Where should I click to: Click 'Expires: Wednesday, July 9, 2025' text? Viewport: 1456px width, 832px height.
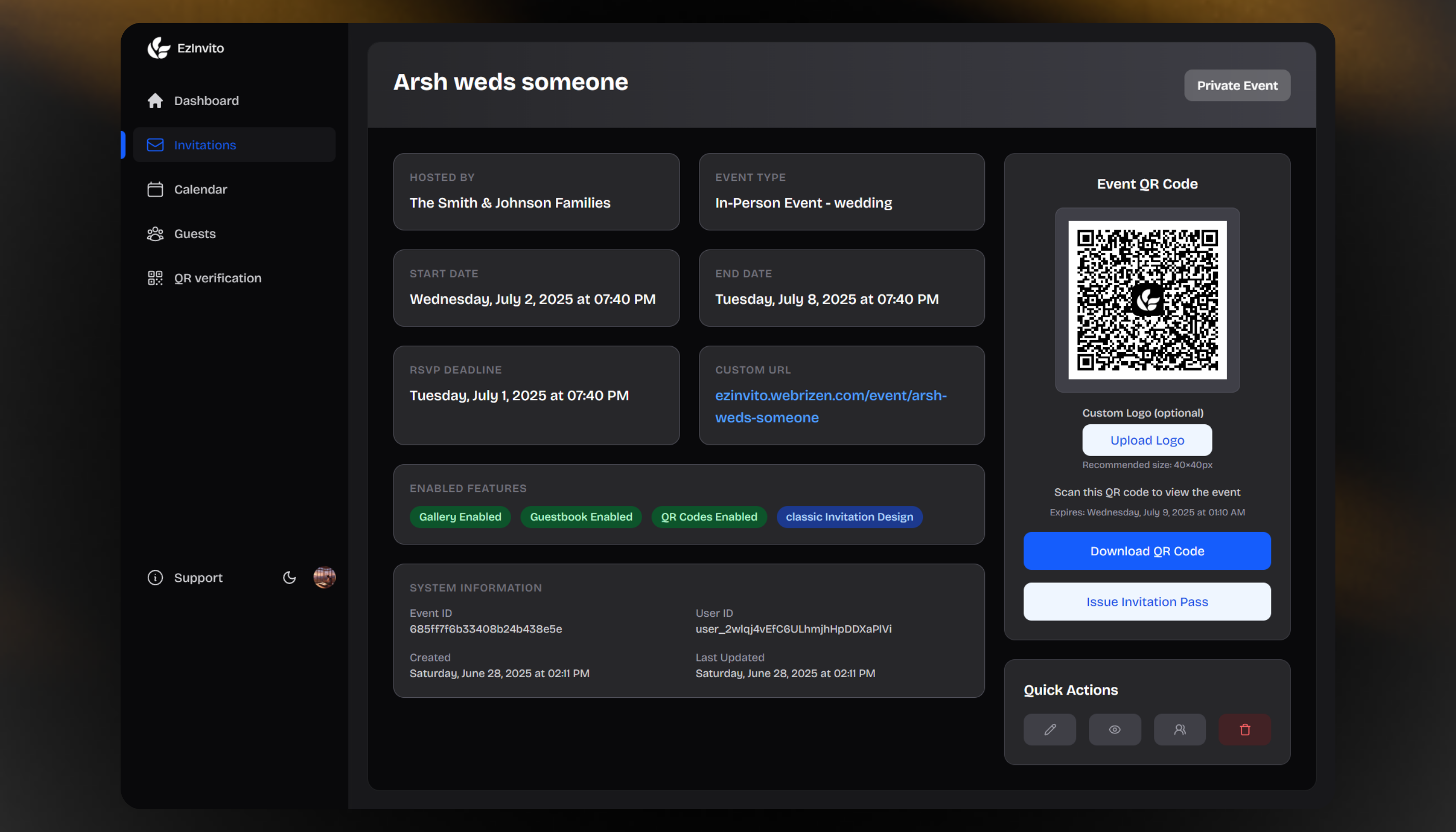tap(1147, 513)
